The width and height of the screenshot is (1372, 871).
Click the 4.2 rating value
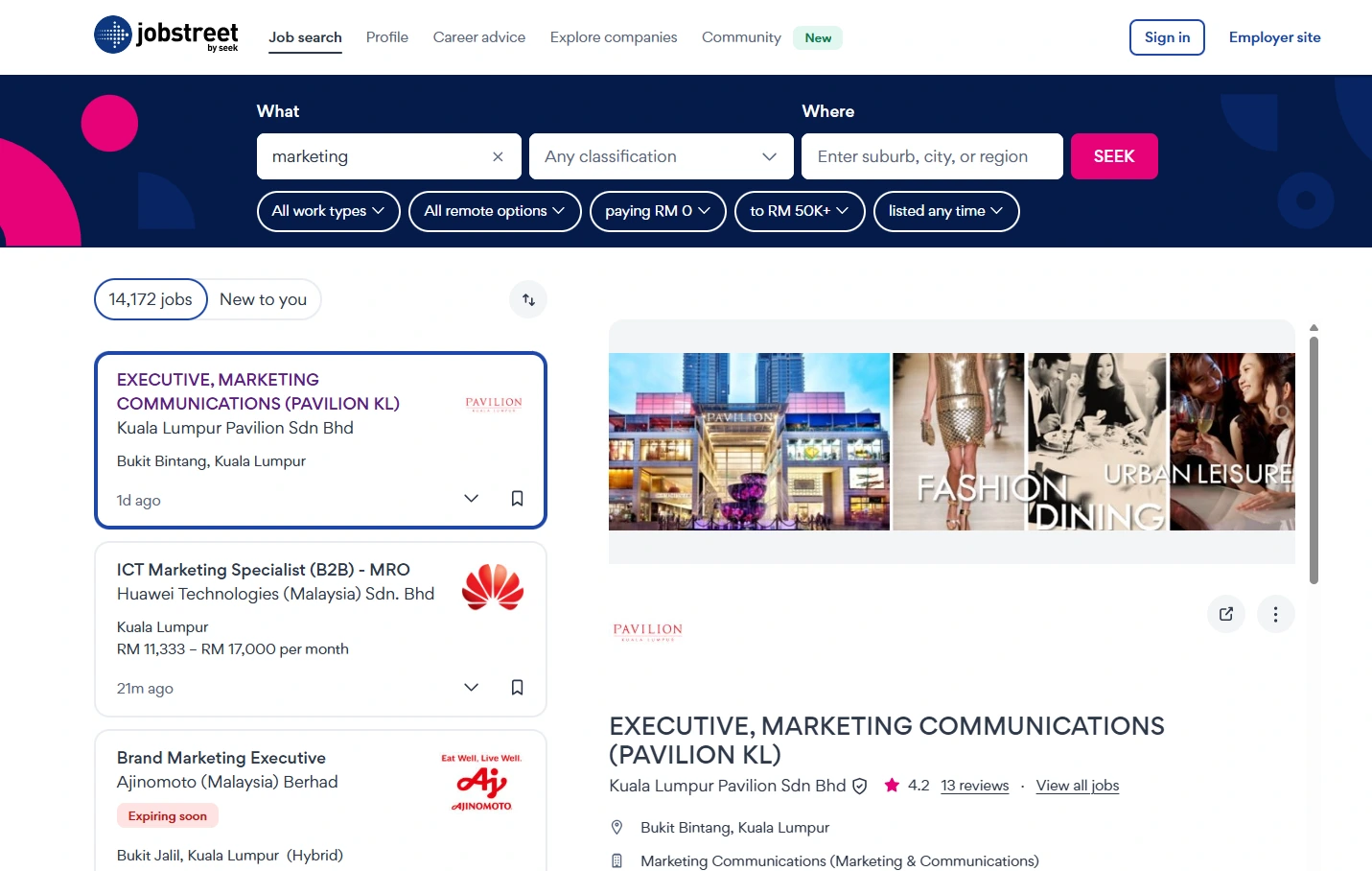pos(919,786)
